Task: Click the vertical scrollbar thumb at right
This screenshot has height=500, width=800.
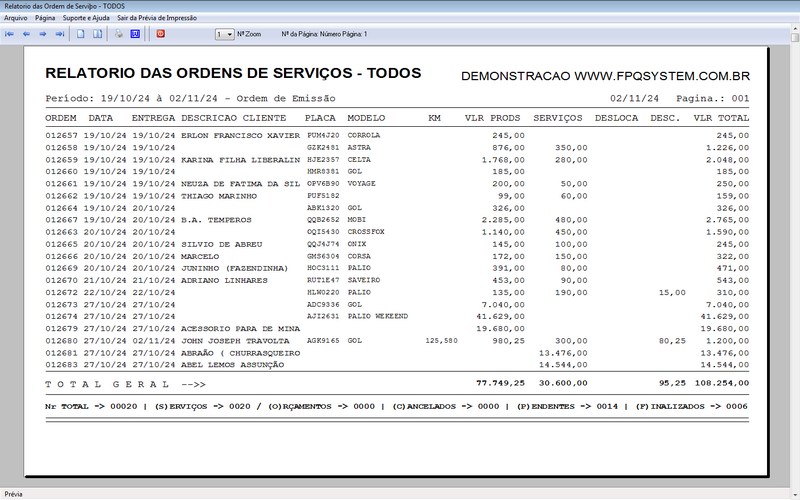Action: (795, 37)
